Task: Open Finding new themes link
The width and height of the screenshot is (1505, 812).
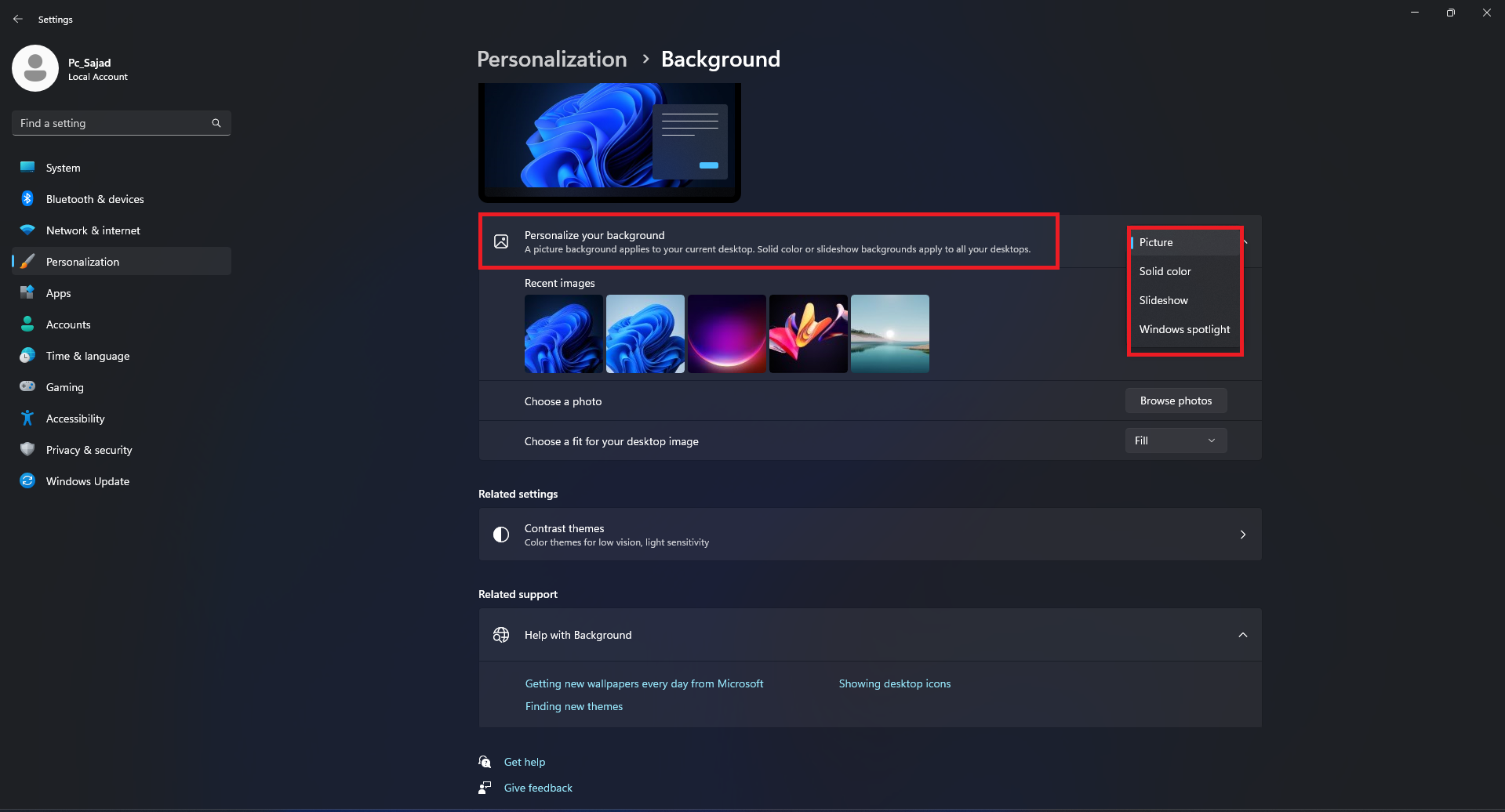Action: (574, 706)
